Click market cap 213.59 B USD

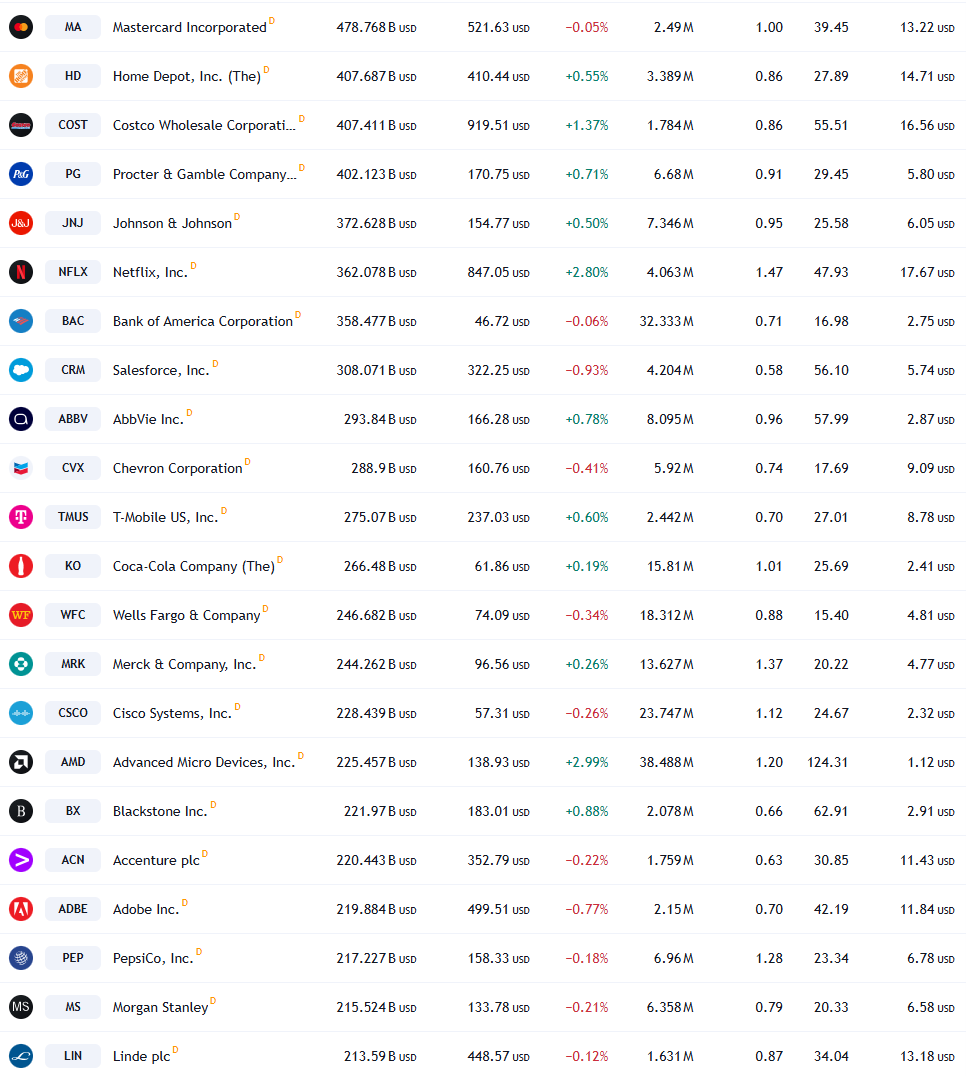(x=380, y=1056)
